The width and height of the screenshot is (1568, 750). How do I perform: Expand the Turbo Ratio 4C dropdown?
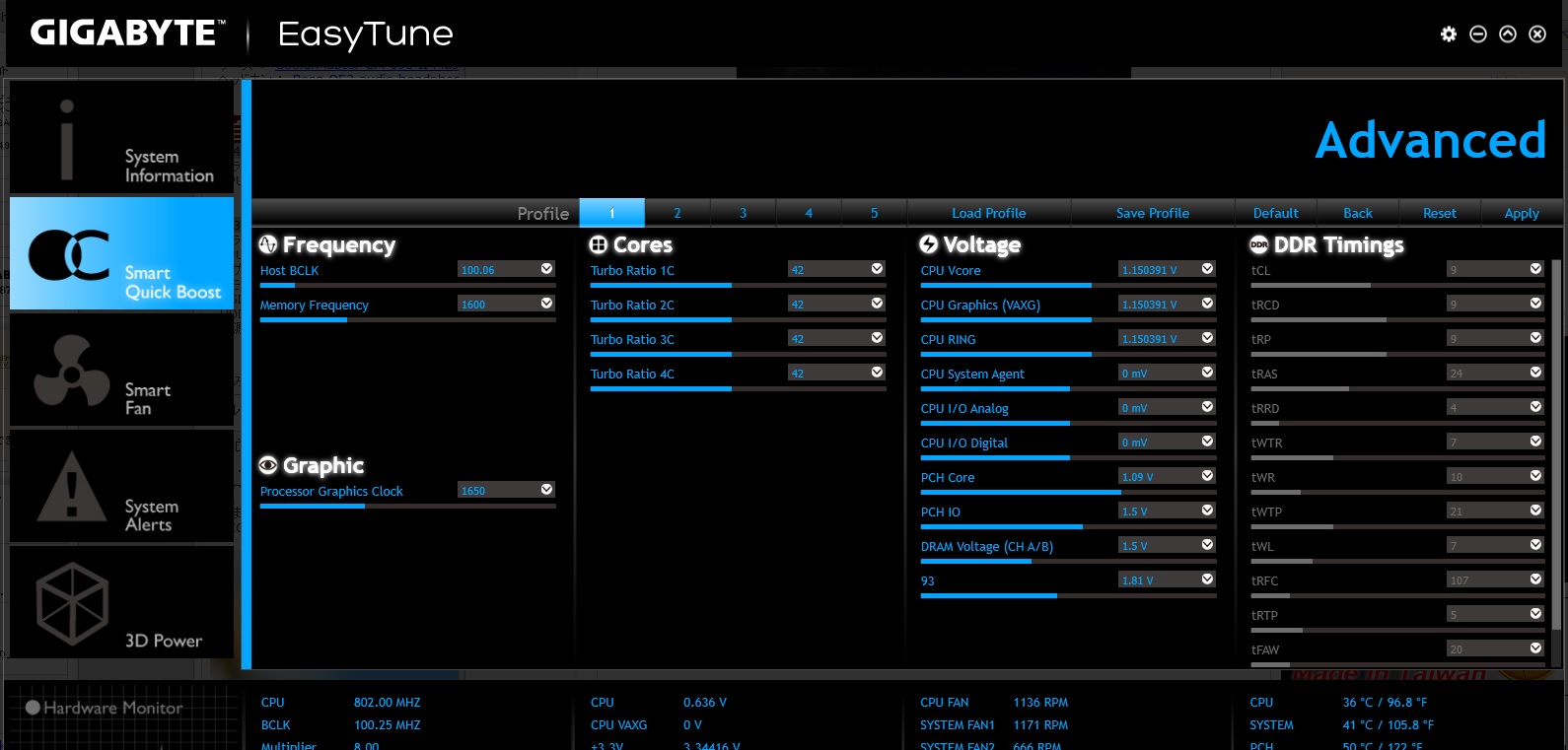tap(877, 373)
